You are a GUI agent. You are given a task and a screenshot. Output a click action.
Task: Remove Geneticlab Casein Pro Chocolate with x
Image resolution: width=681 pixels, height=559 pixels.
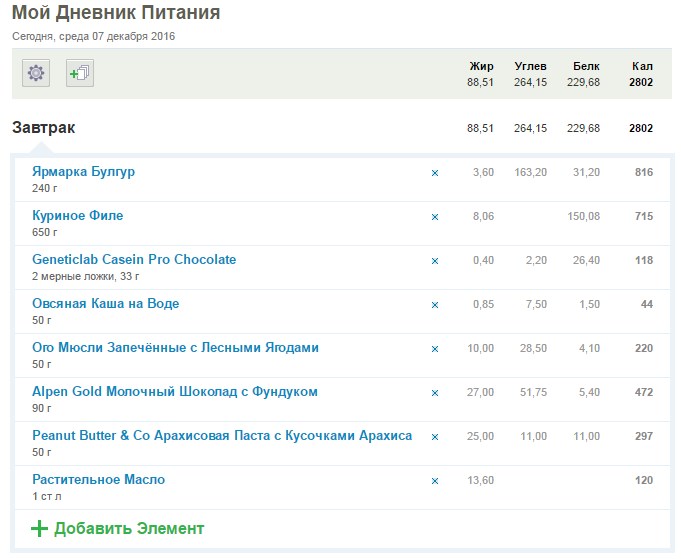pyautogui.click(x=434, y=261)
